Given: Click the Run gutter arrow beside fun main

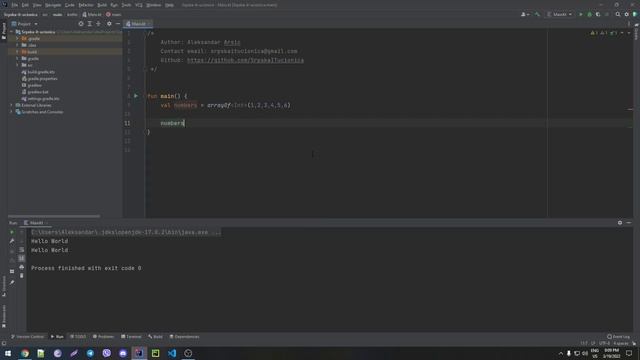Looking at the screenshot, I should (x=136, y=96).
